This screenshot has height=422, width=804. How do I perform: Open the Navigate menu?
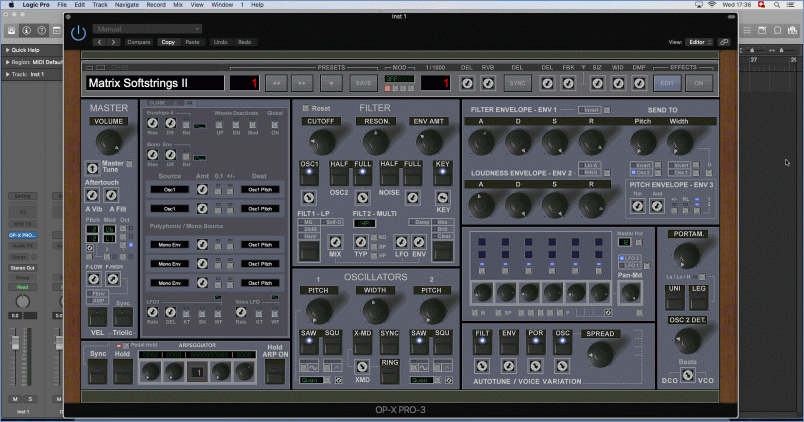[127, 5]
